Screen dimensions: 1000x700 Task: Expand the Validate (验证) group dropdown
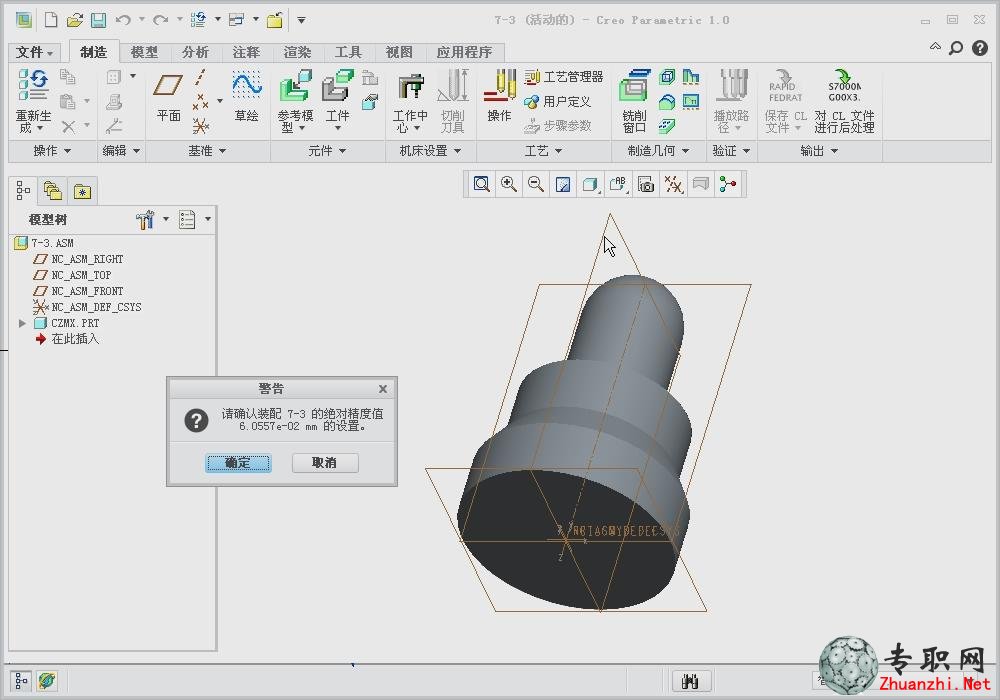(731, 151)
